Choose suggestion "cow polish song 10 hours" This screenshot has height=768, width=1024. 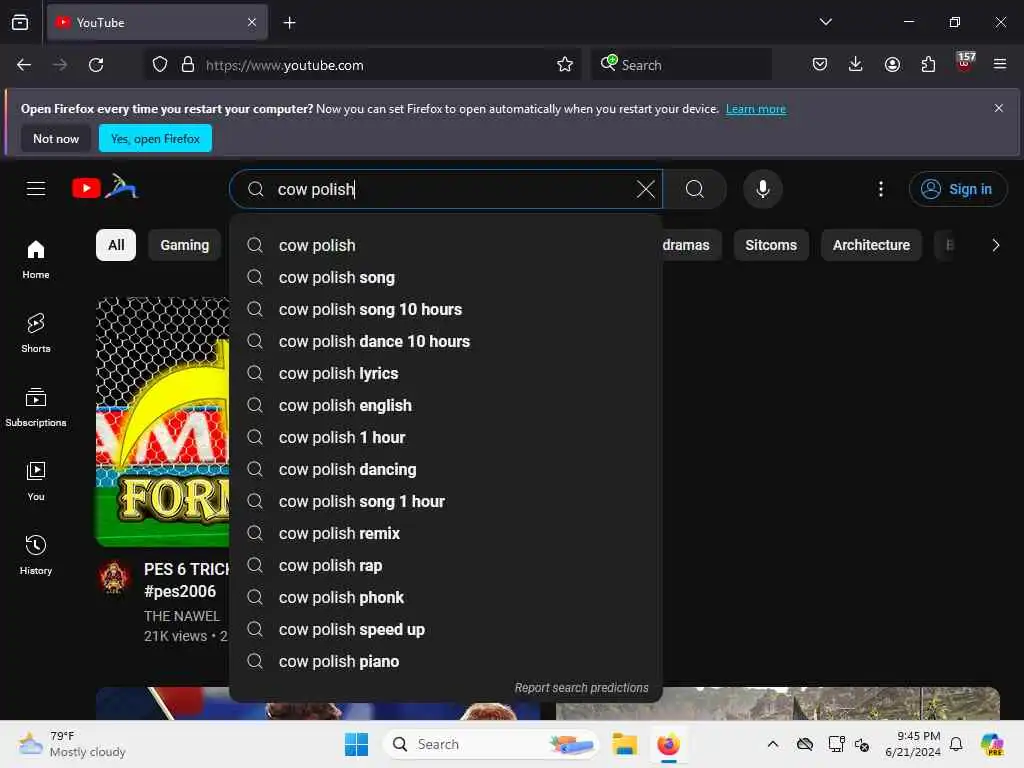(446, 310)
